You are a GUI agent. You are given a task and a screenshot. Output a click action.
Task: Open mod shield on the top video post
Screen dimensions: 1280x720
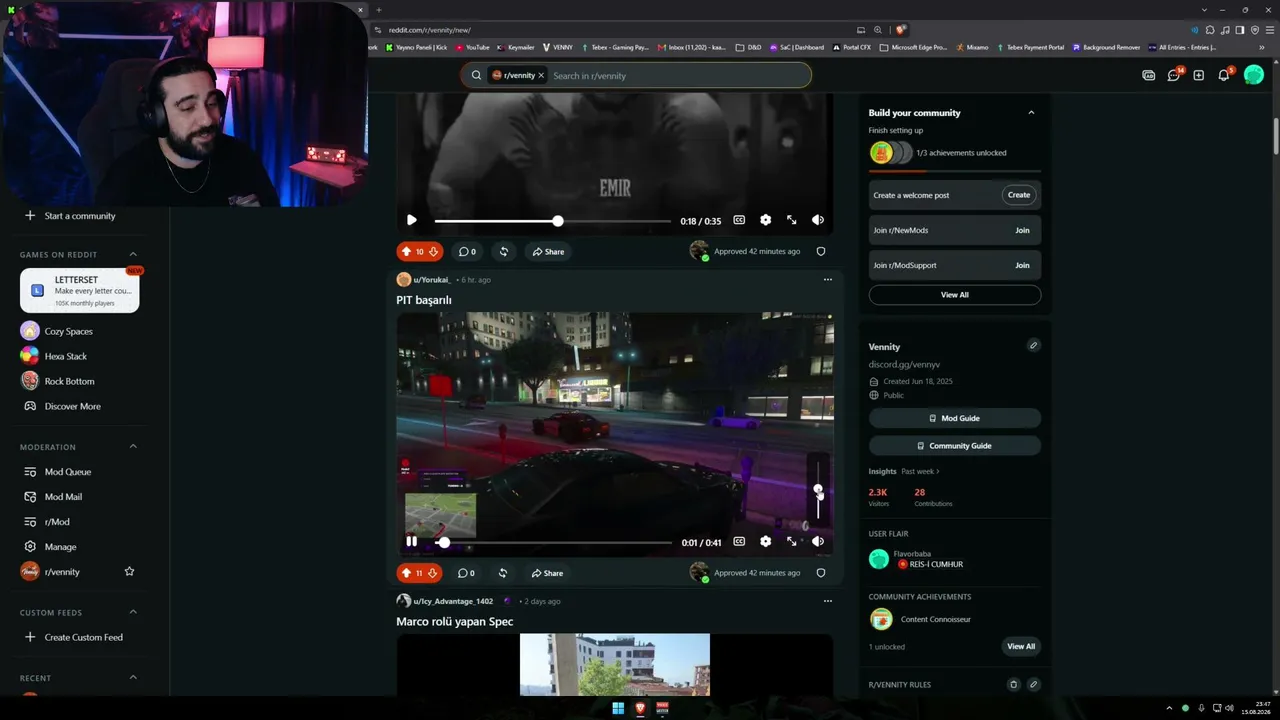[821, 252]
